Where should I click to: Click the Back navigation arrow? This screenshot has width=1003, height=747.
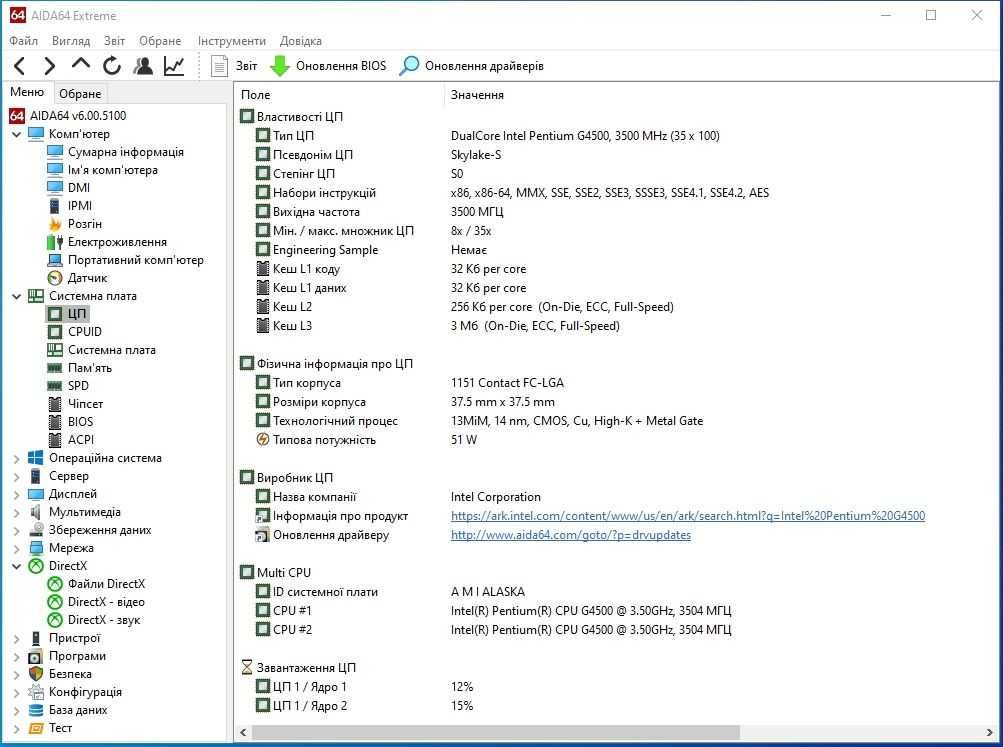pyautogui.click(x=20, y=65)
